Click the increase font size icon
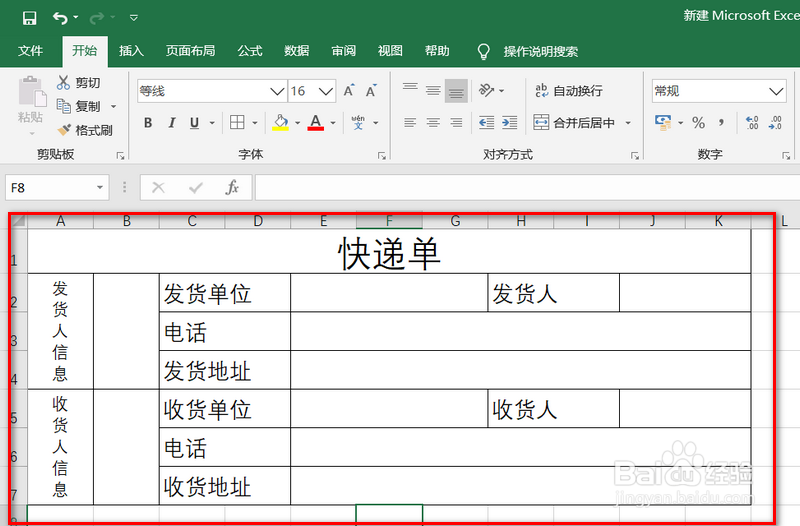Viewport: 800px width, 526px height. click(x=349, y=91)
